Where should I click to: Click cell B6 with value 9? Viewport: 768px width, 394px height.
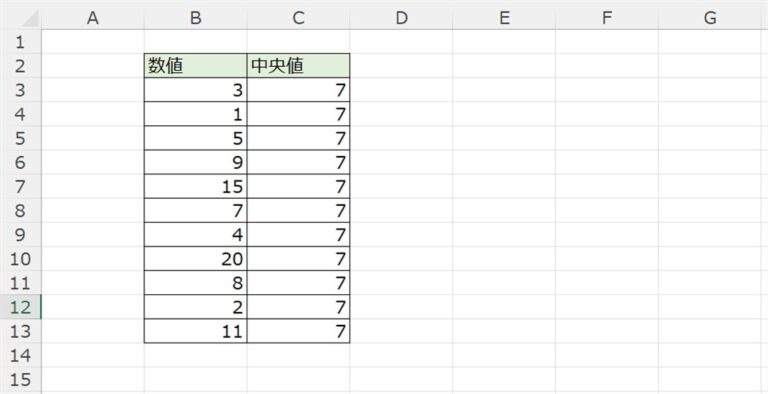pyautogui.click(x=196, y=162)
